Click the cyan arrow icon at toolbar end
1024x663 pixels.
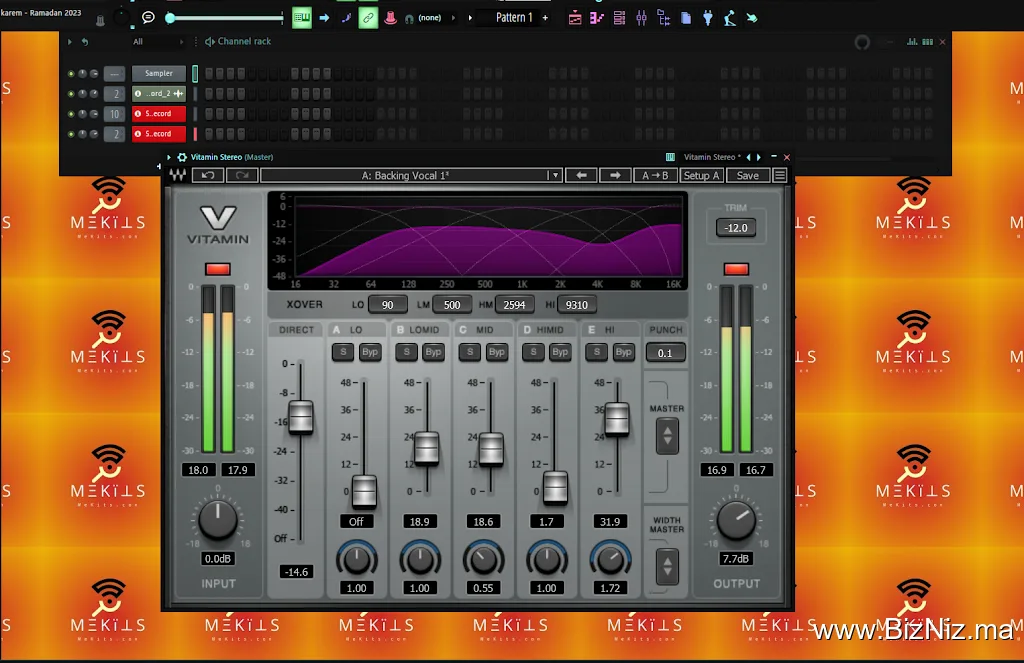tap(752, 18)
